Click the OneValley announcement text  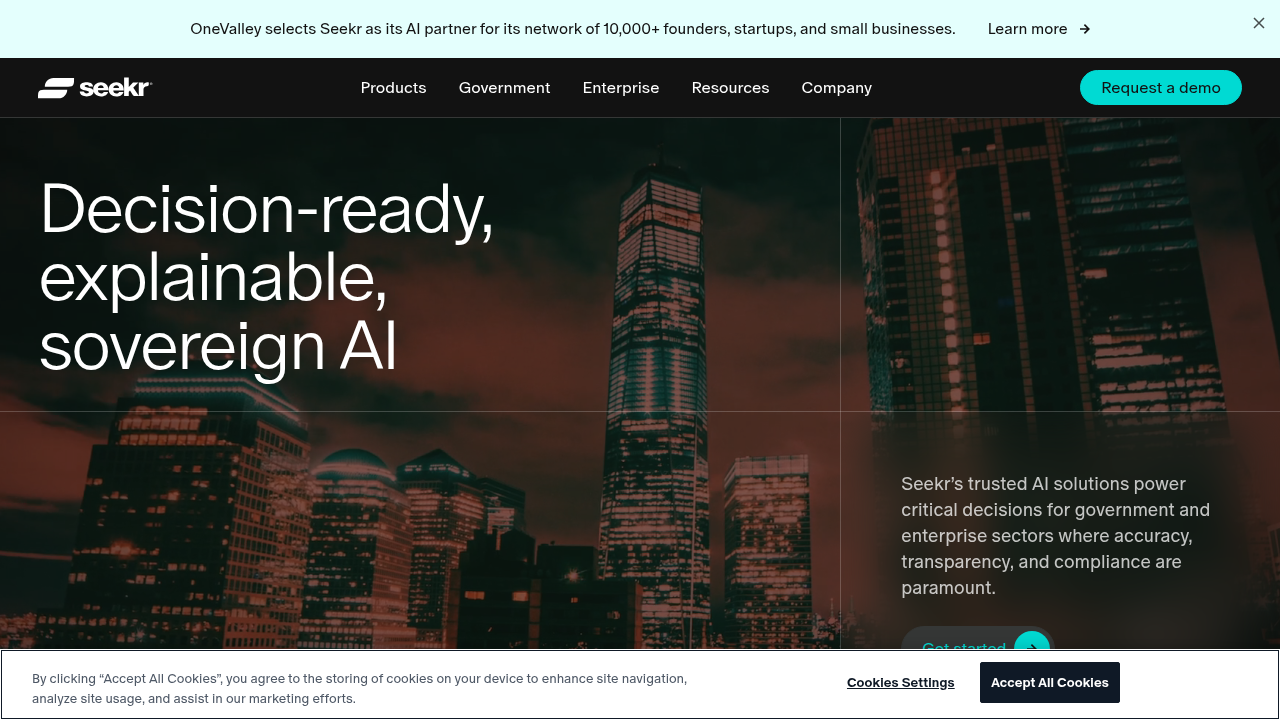573,29
